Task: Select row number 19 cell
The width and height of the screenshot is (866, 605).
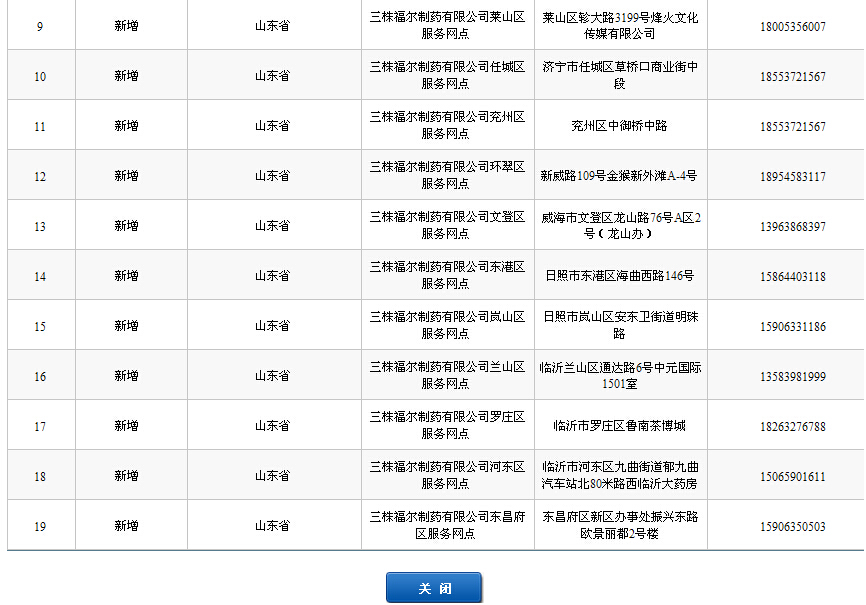Action: [x=40, y=527]
